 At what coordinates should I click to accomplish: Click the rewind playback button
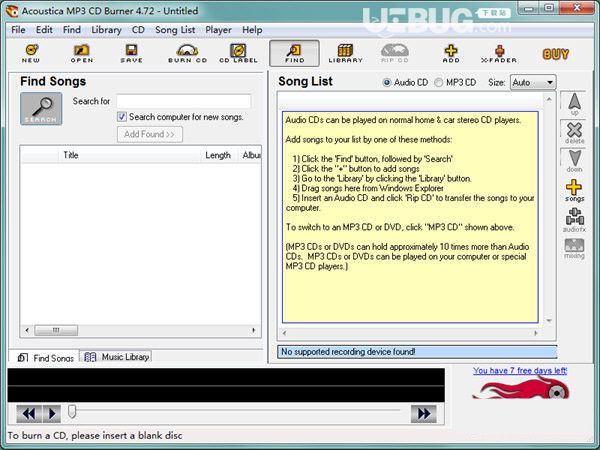pyautogui.click(x=29, y=414)
